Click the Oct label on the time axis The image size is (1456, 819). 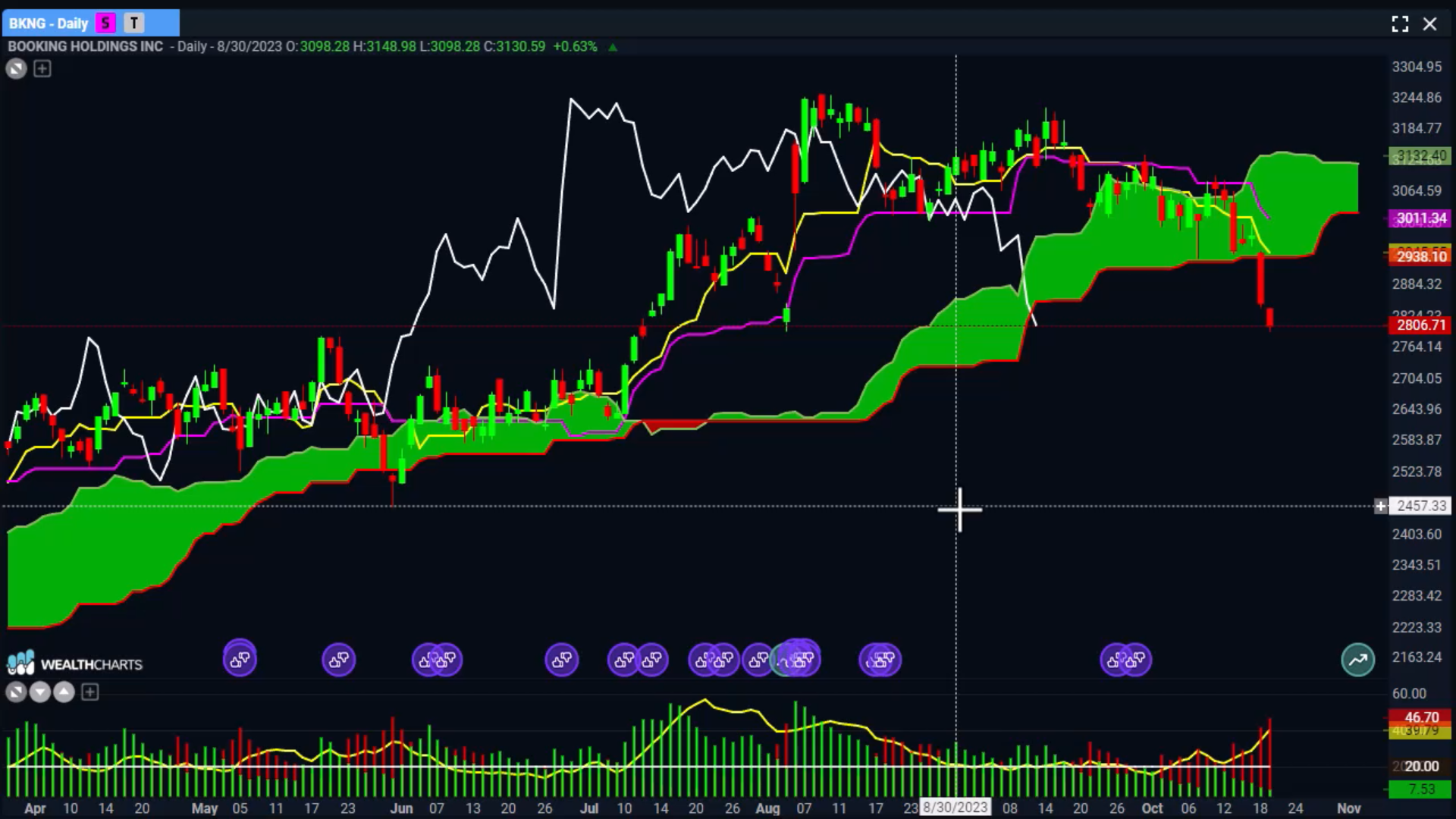coord(1152,808)
